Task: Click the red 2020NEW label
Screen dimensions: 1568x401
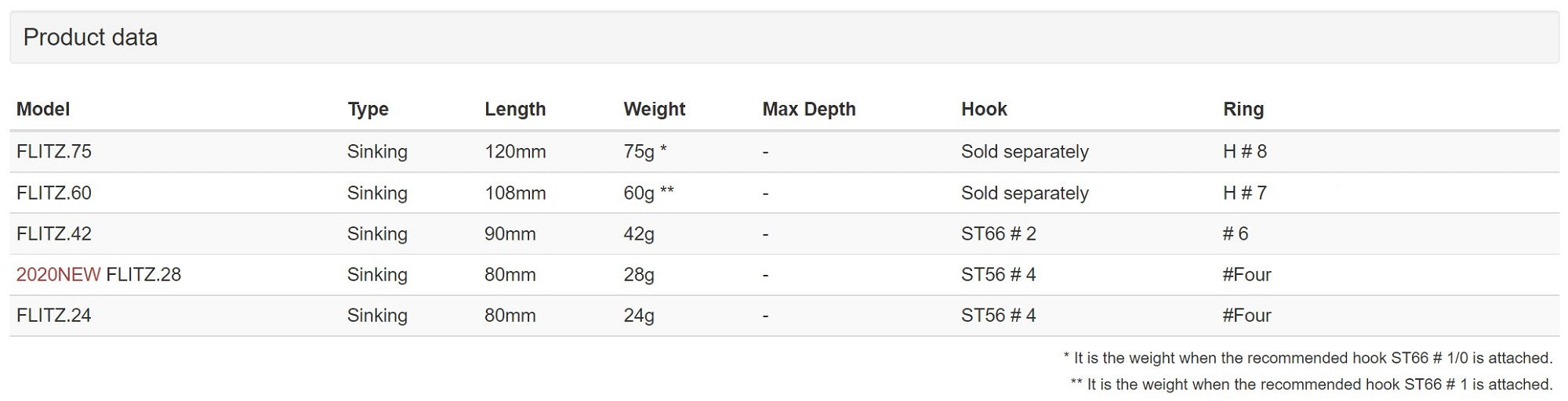Action: pos(58,275)
